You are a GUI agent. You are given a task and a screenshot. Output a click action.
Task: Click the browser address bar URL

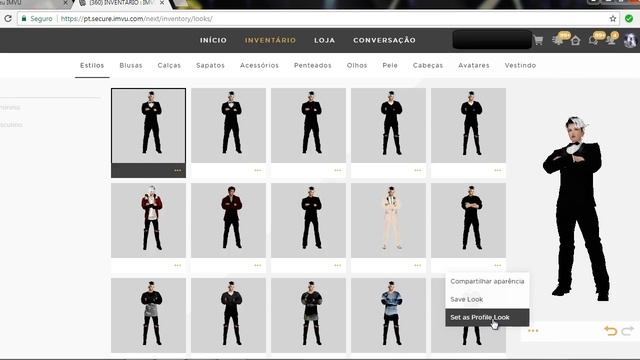pyautogui.click(x=136, y=19)
